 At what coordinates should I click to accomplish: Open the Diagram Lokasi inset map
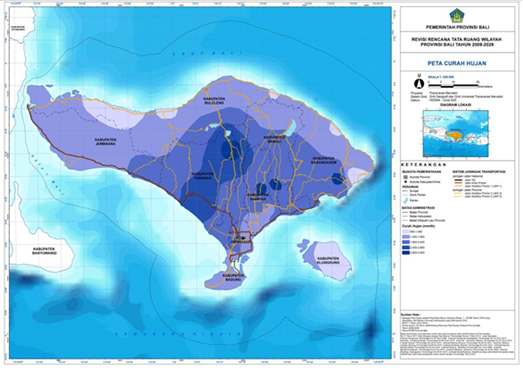click(456, 133)
